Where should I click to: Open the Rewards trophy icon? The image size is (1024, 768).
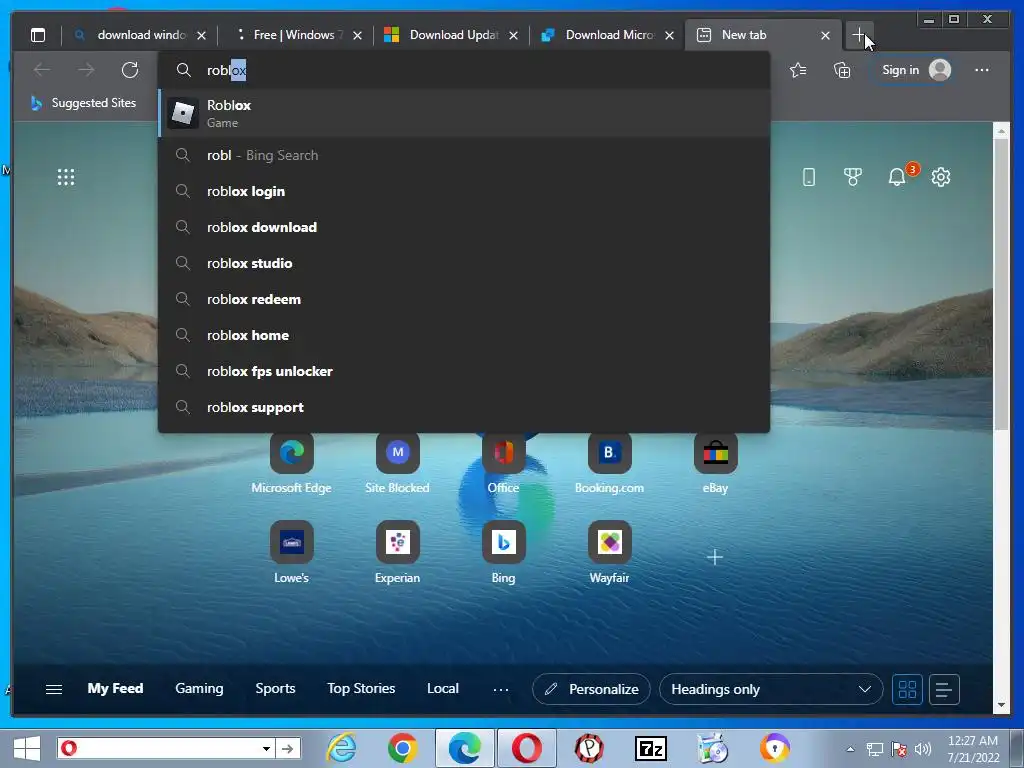(x=852, y=177)
